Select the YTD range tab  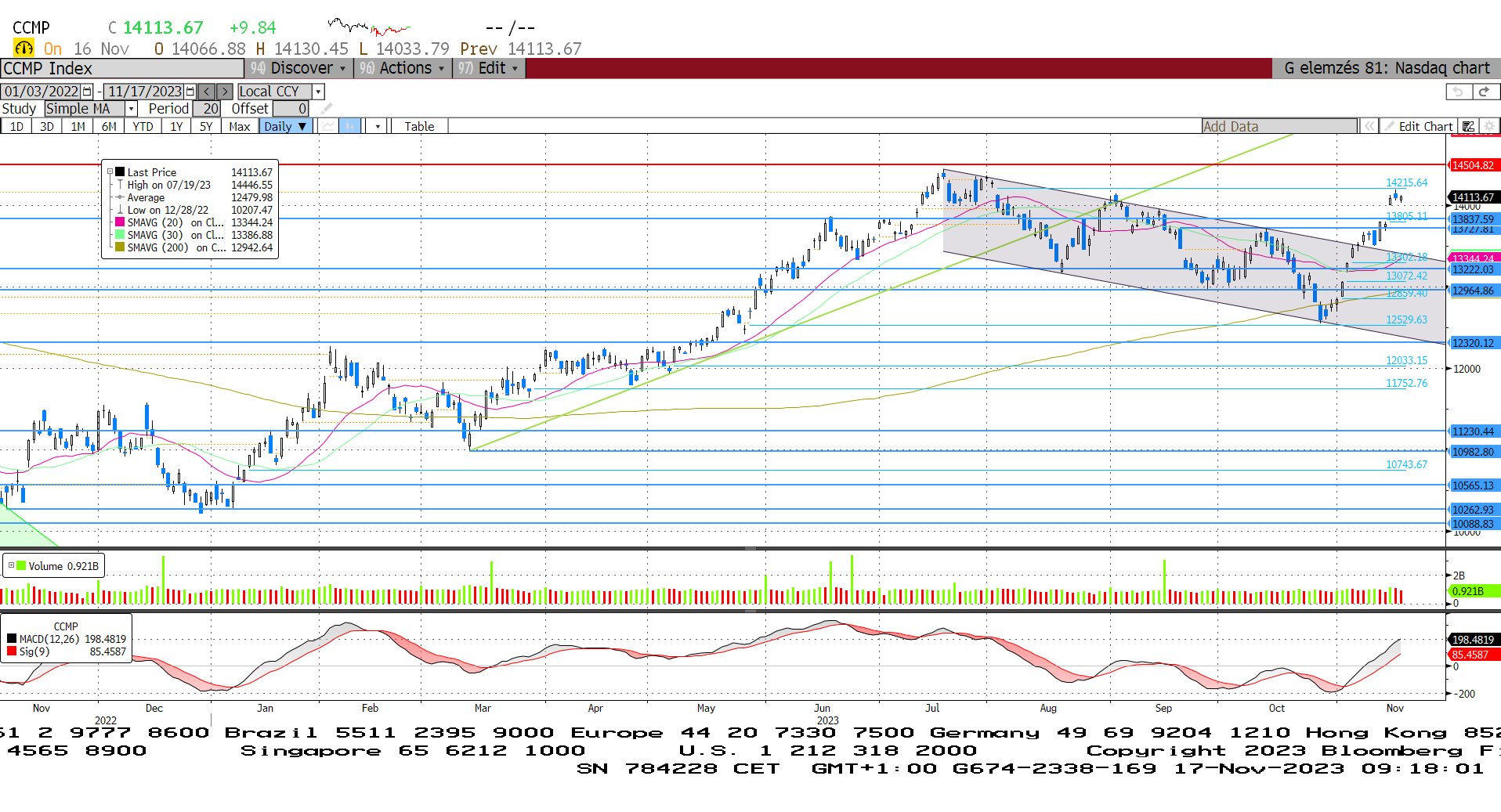point(143,126)
